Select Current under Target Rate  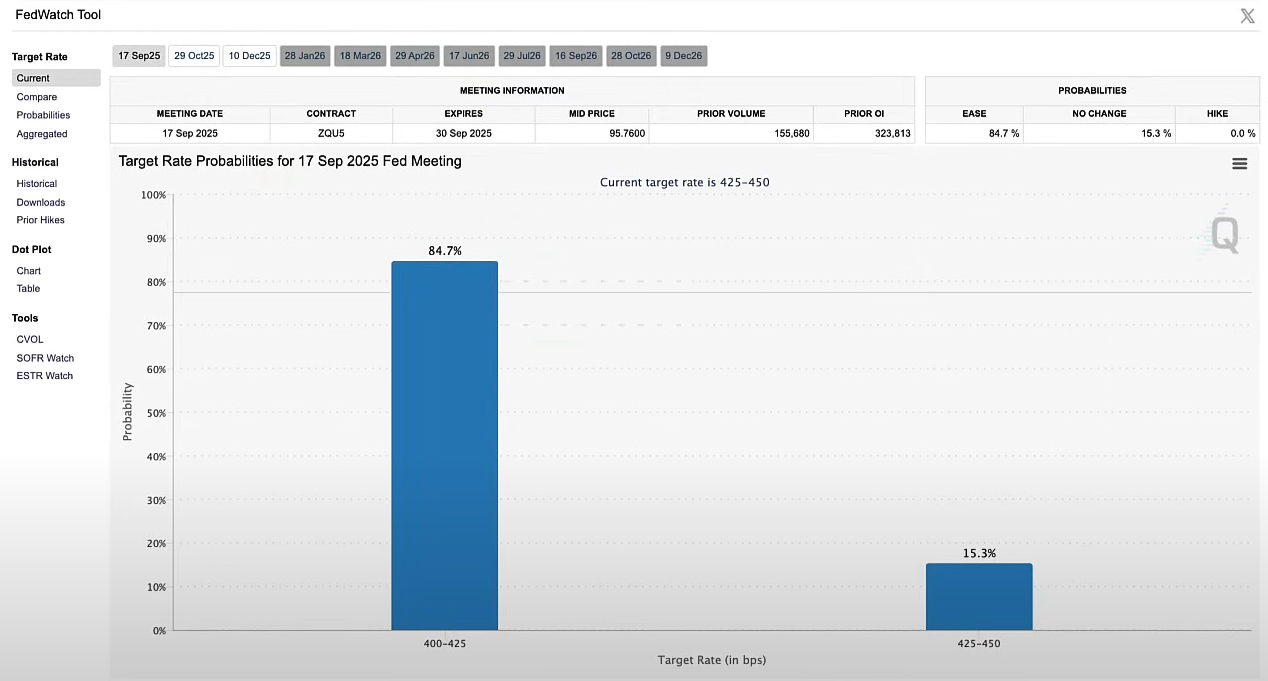pyautogui.click(x=33, y=78)
